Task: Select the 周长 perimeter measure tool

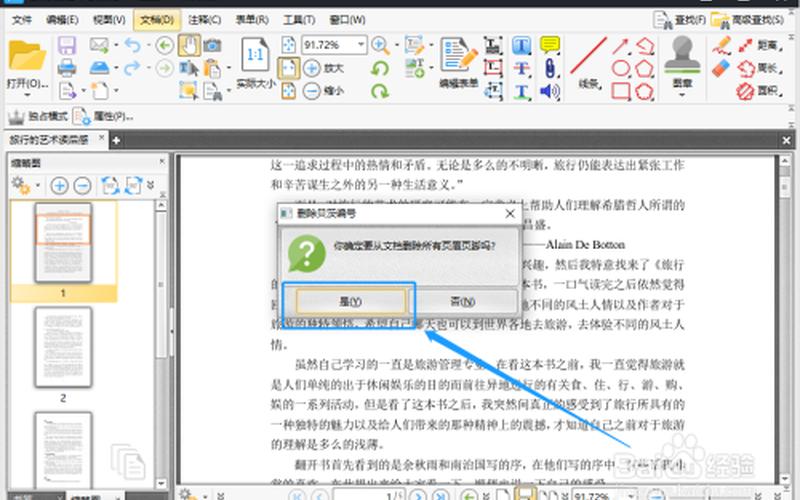Action: tap(759, 68)
